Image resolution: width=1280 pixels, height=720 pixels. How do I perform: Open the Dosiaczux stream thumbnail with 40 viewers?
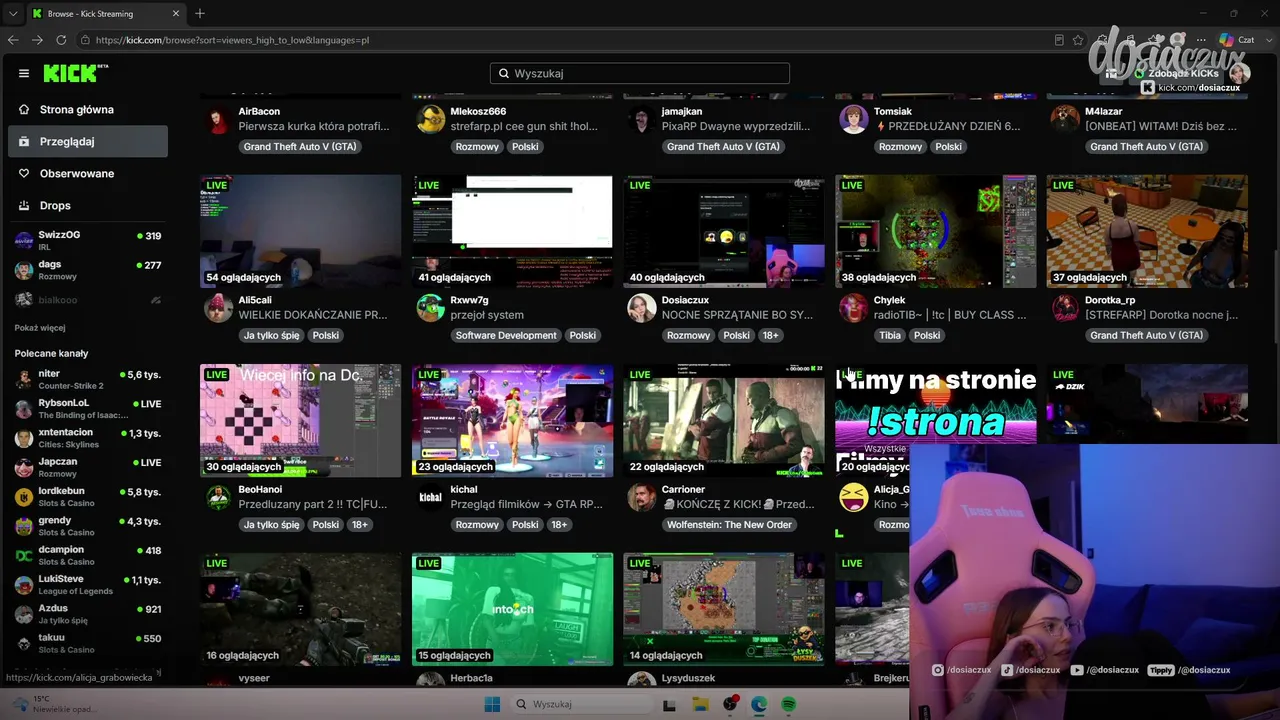724,232
